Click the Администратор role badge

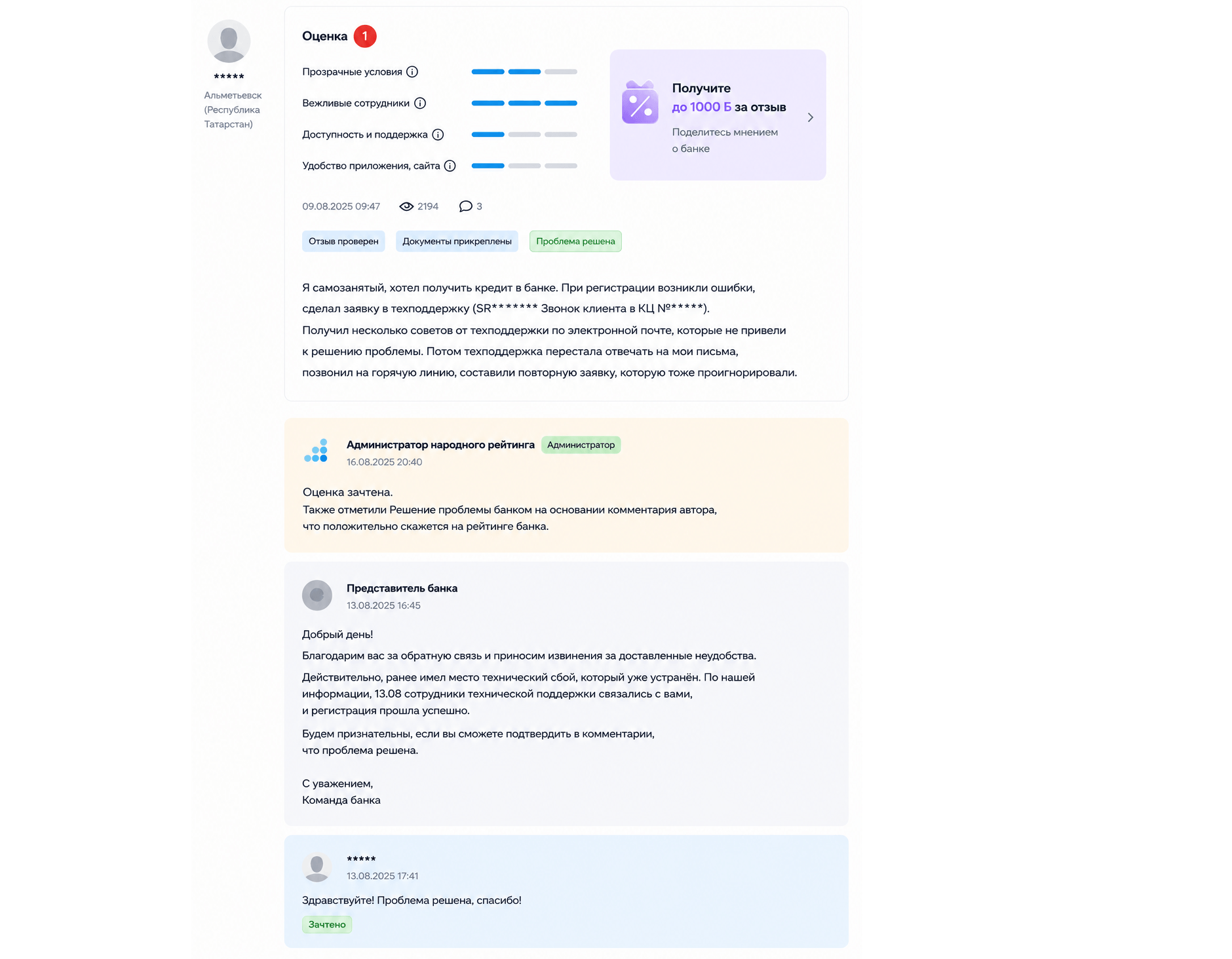tap(581, 445)
